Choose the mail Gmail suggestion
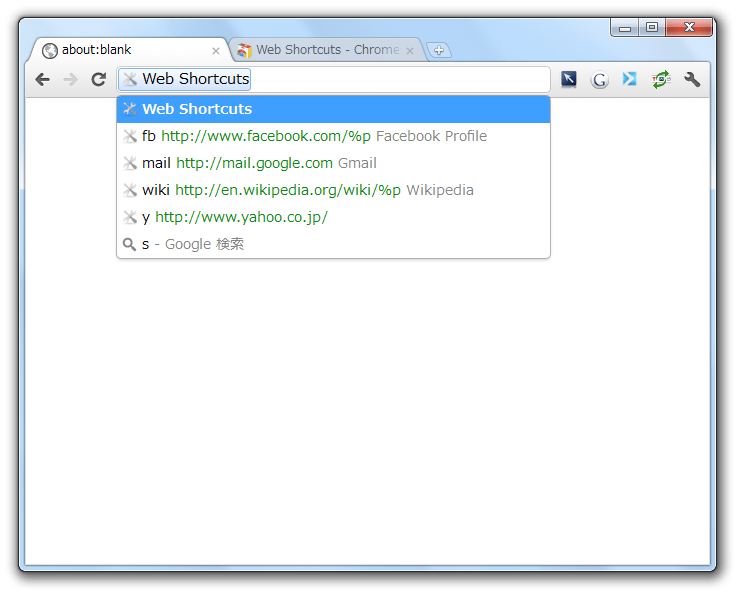 point(333,163)
